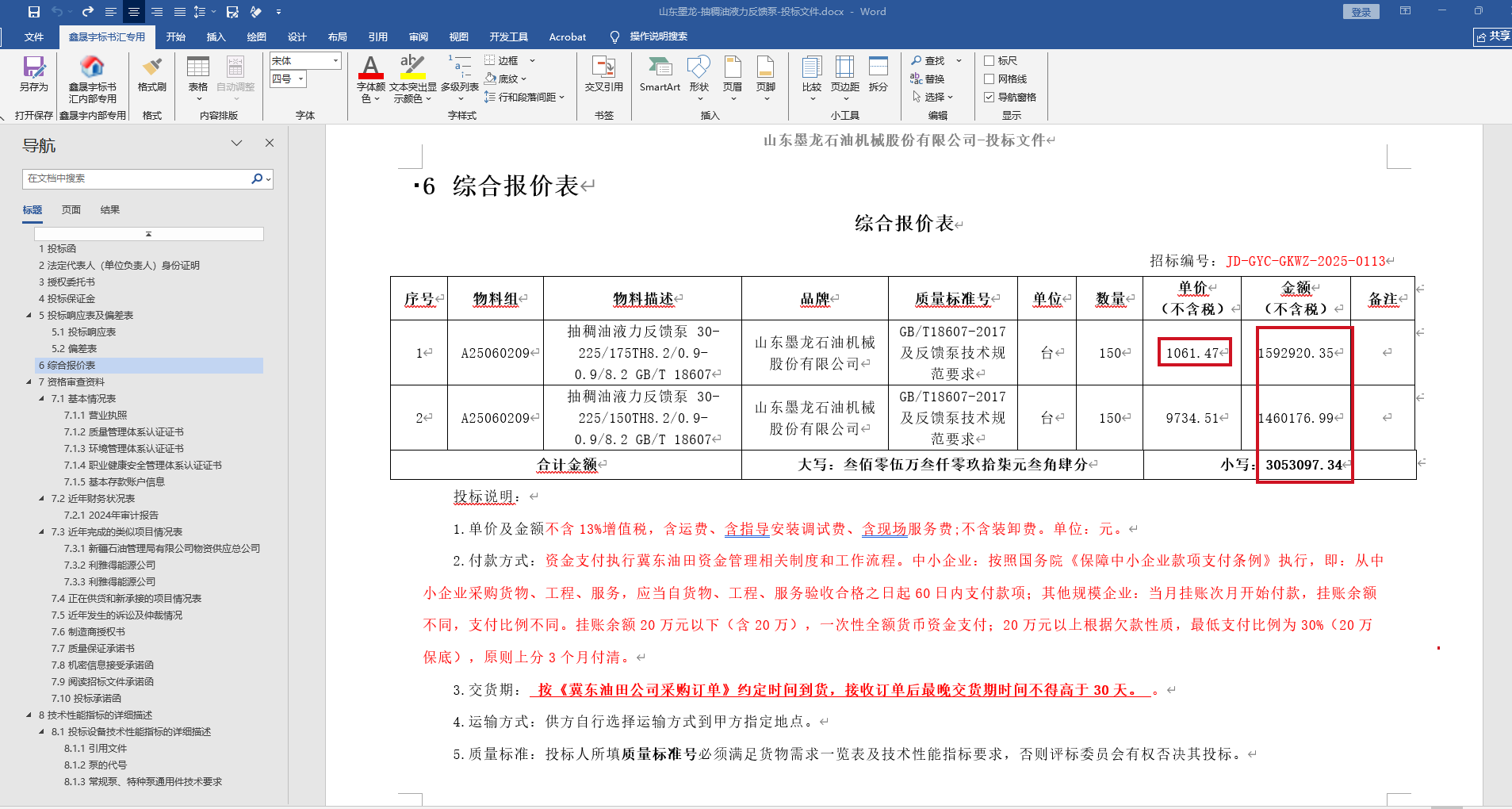Viewport: 1512px width, 809px height.
Task: Switch to the 审阅 ribbon tab
Action: 419,36
